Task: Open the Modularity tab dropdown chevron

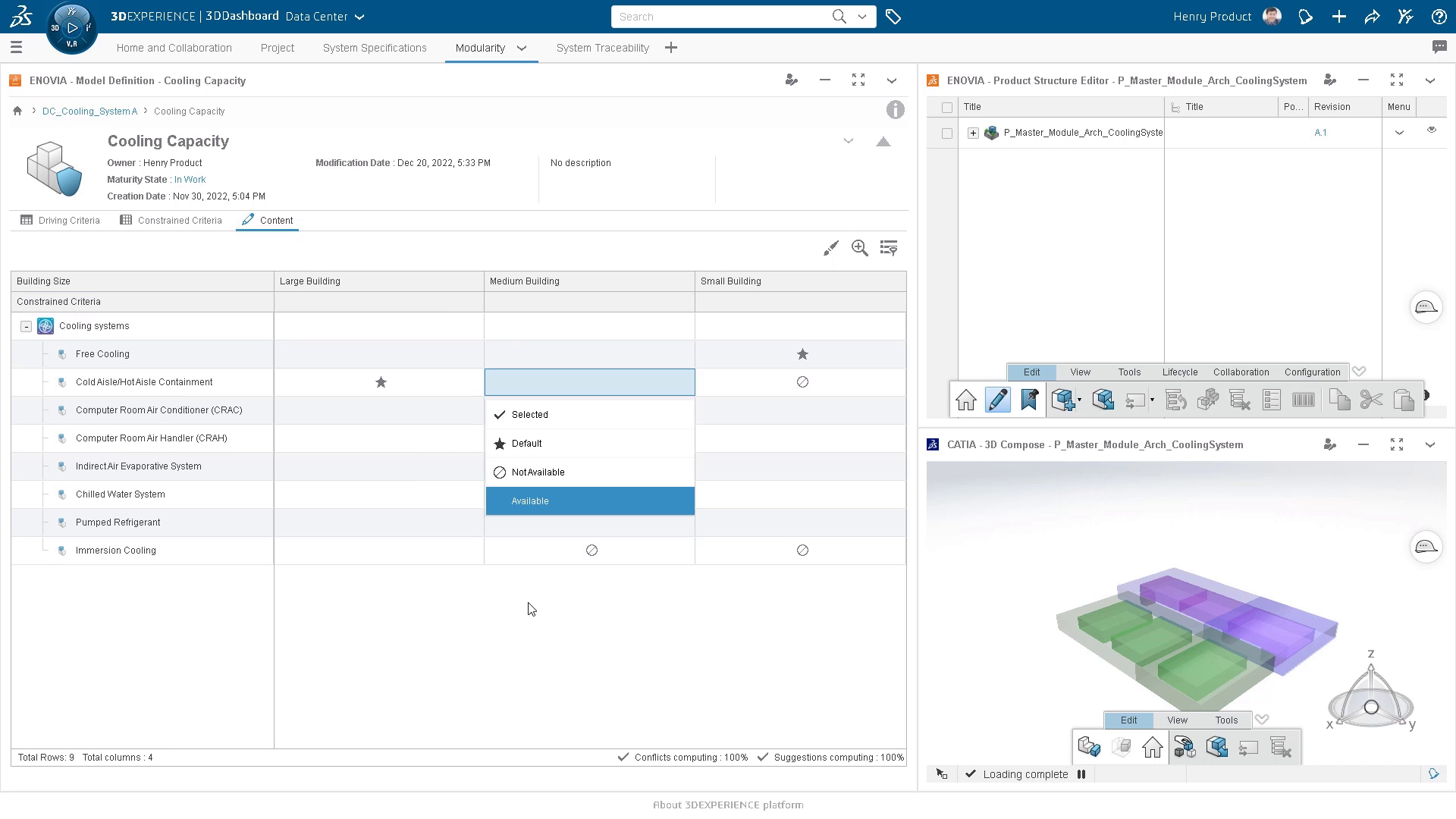Action: tap(522, 48)
